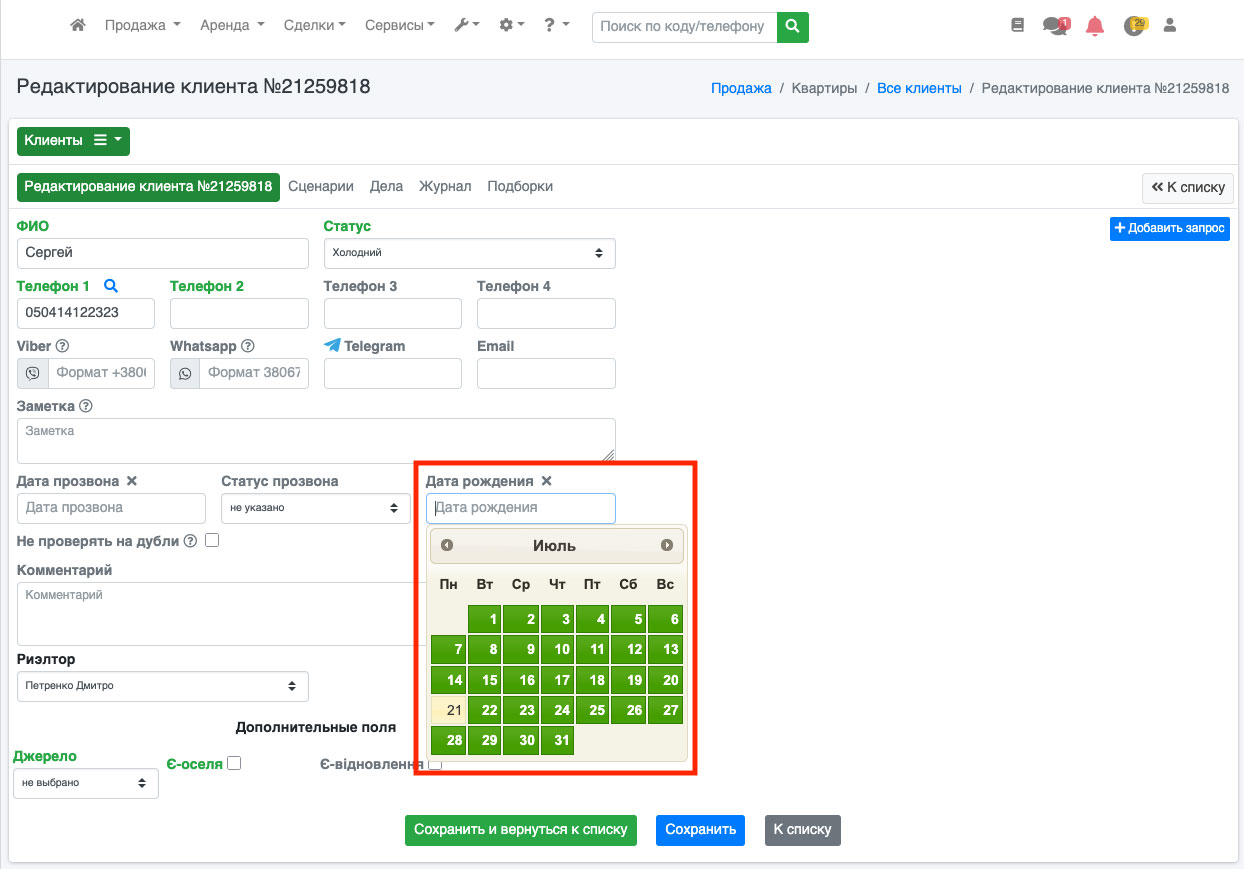Screen dimensions: 1244x869
Task: Switch to the Журнал tab
Action: point(445,187)
